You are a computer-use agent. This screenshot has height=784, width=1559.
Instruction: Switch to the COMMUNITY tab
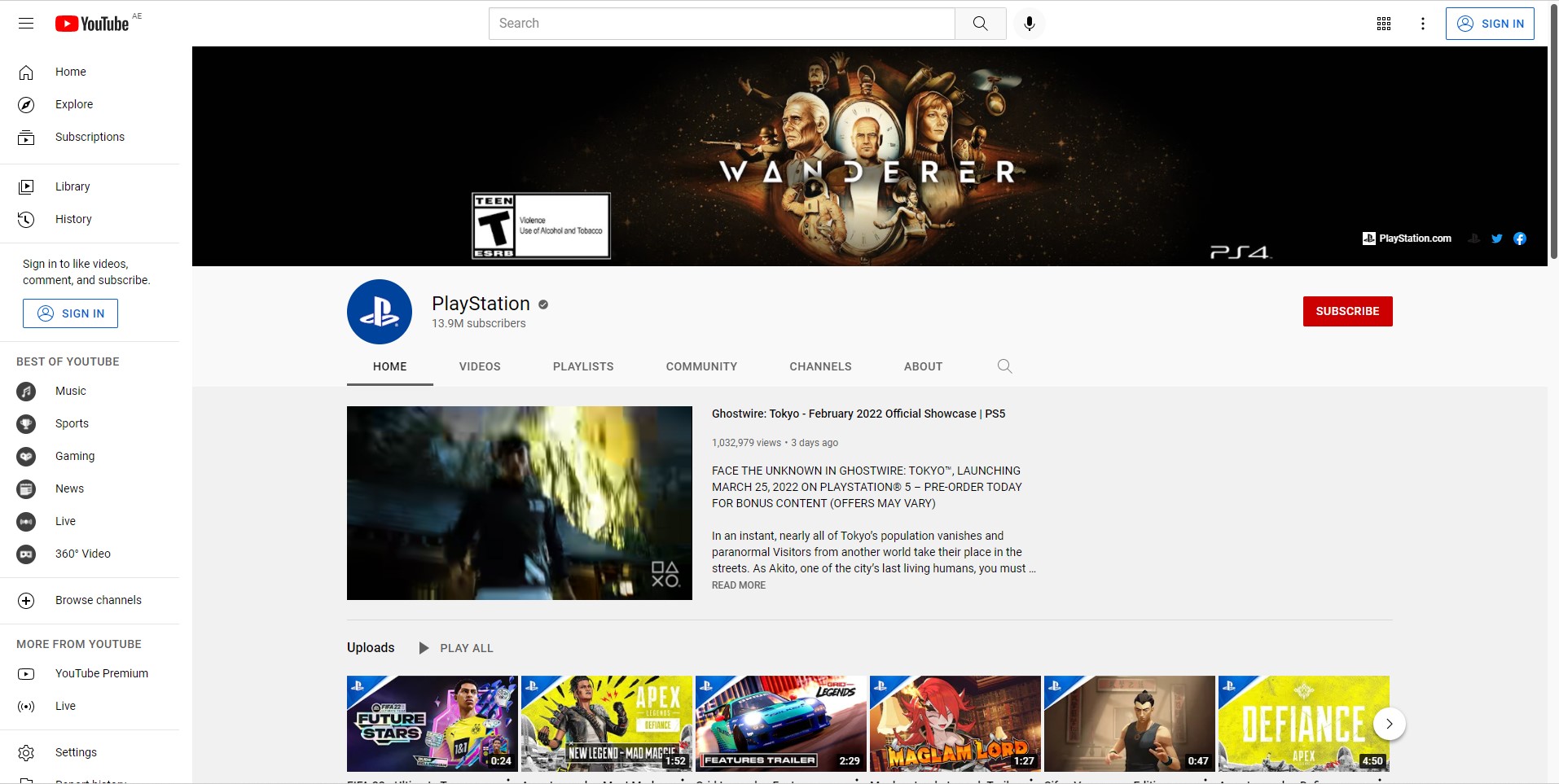tap(701, 366)
